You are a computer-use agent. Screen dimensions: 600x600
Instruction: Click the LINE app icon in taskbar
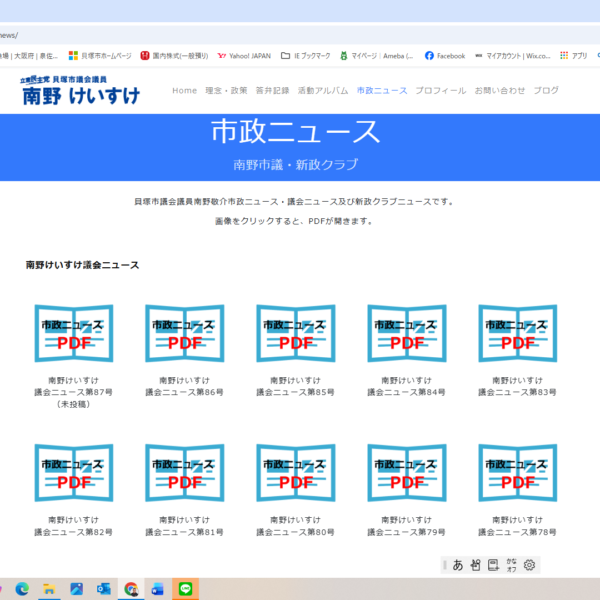[187, 589]
